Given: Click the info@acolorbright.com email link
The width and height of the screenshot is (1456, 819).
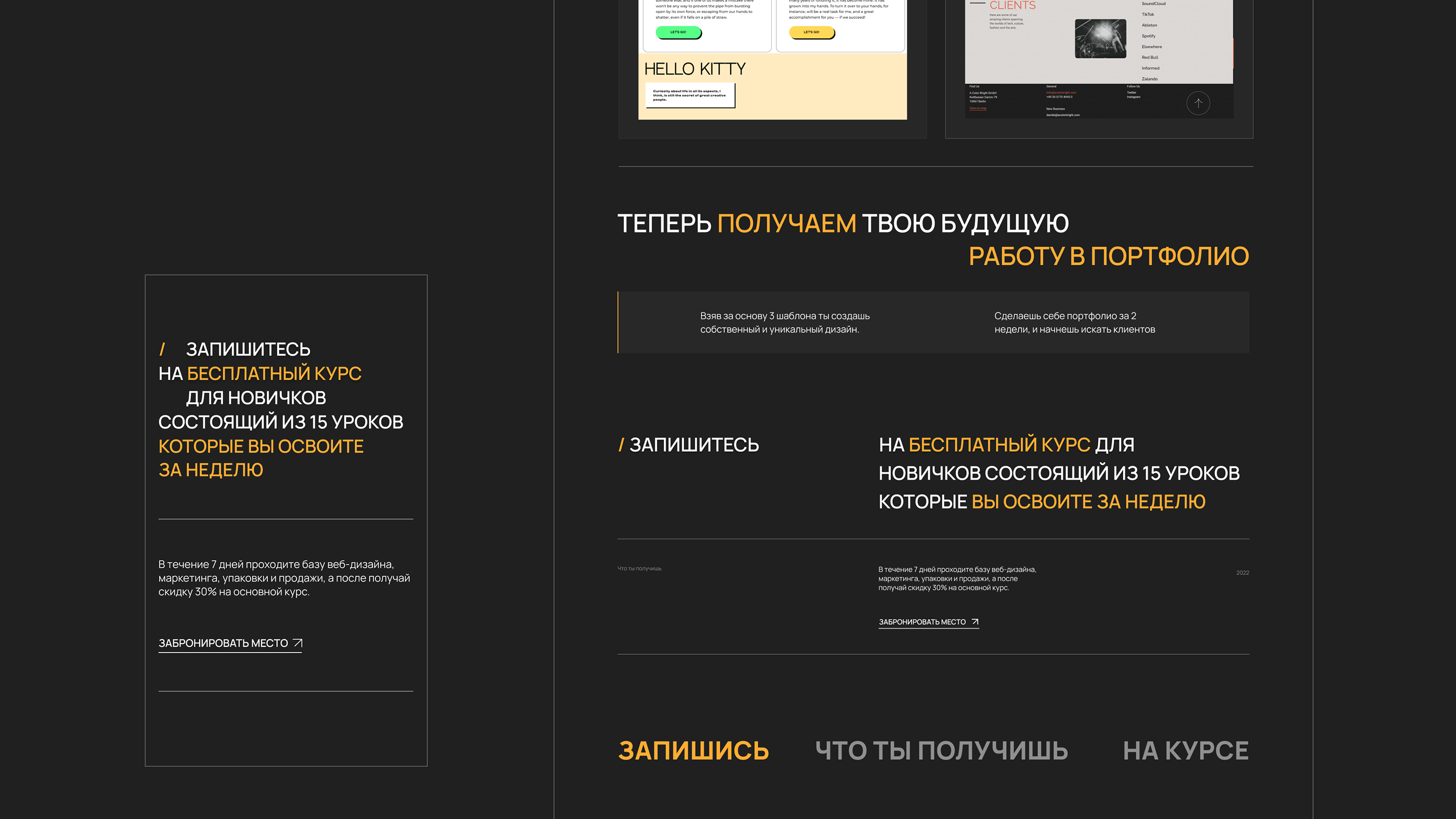Looking at the screenshot, I should [1061, 93].
